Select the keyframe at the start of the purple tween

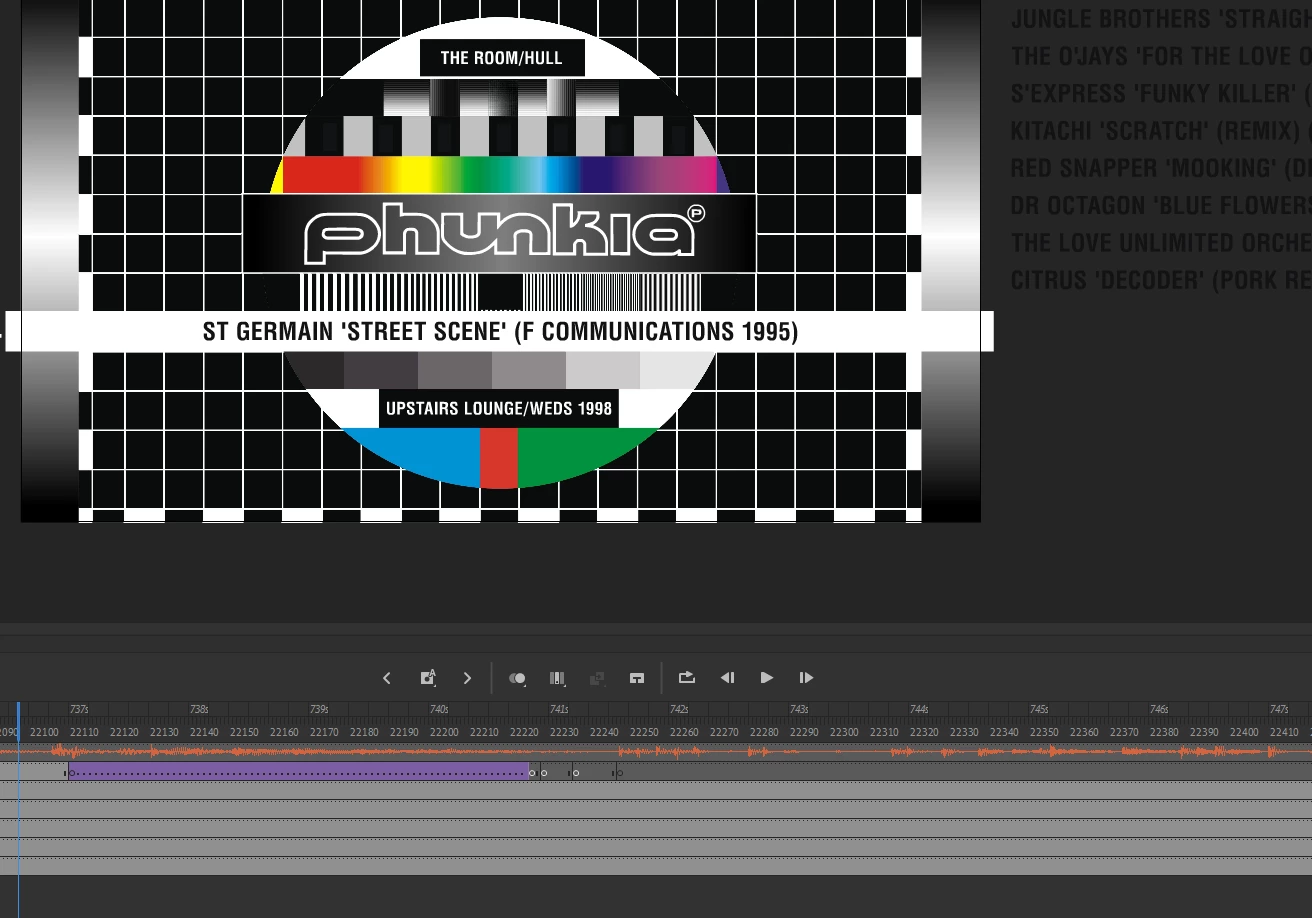pos(72,772)
